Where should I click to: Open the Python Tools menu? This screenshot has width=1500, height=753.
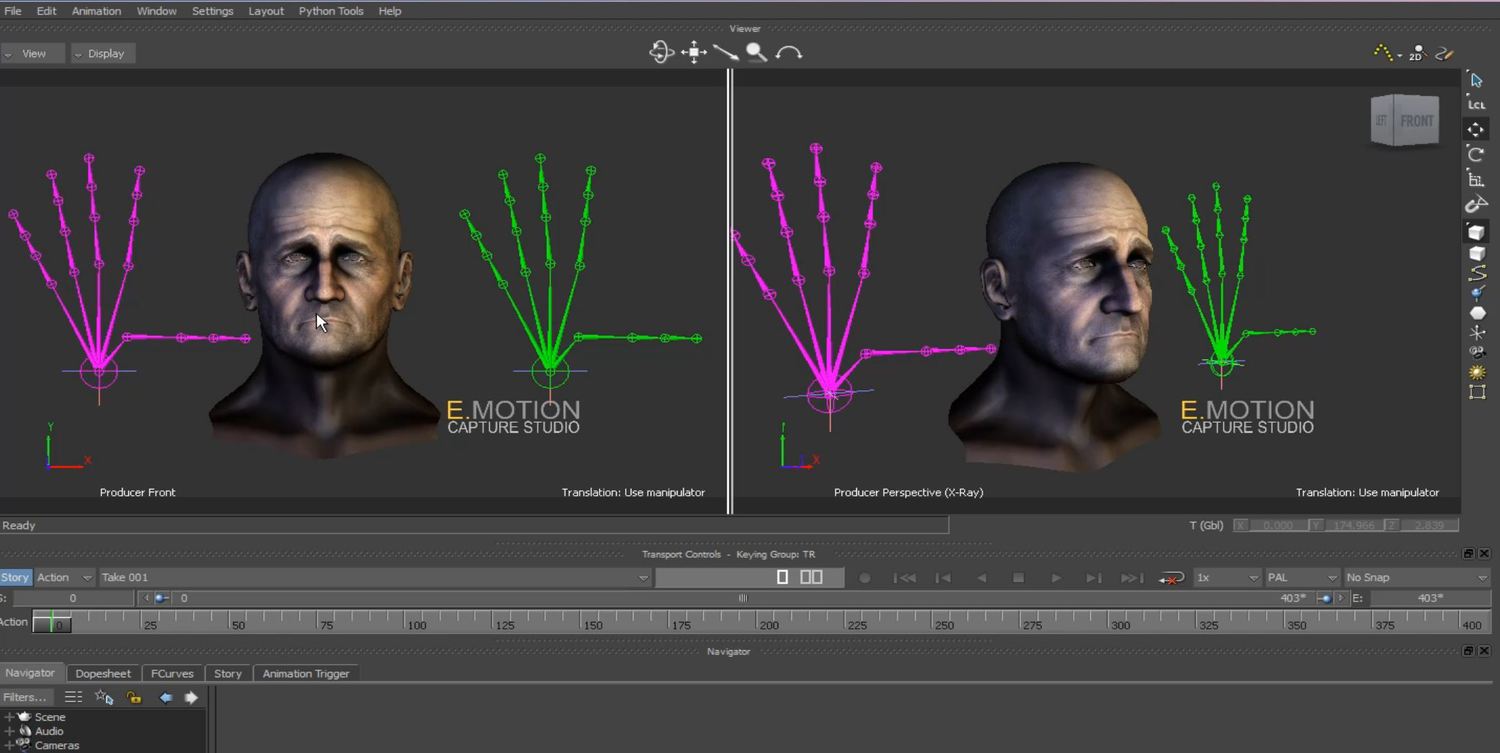coord(331,11)
